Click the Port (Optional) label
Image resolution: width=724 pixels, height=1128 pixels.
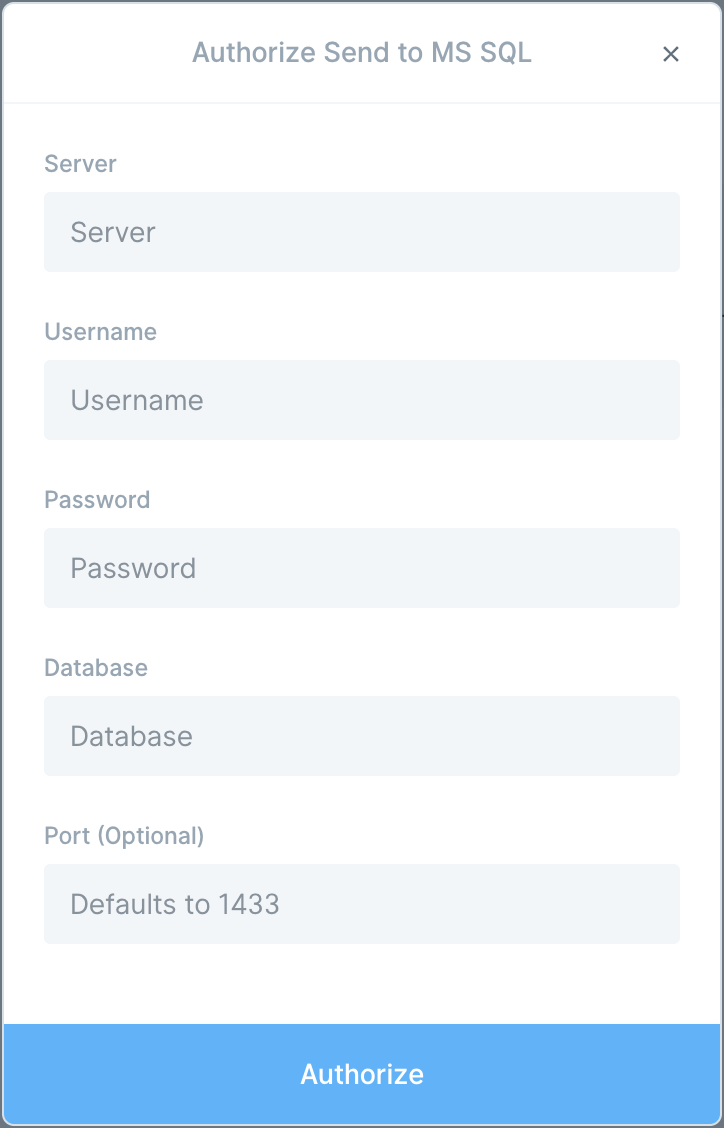124,836
